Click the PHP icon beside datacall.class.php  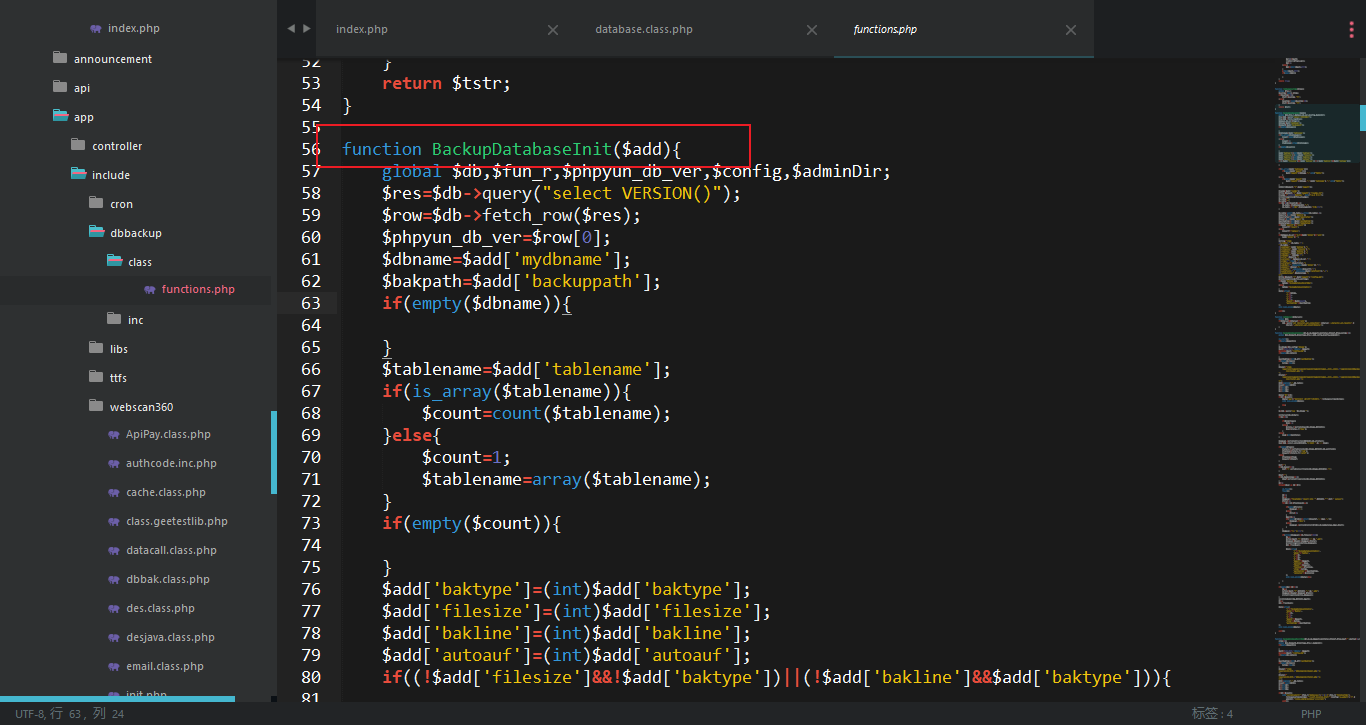114,551
